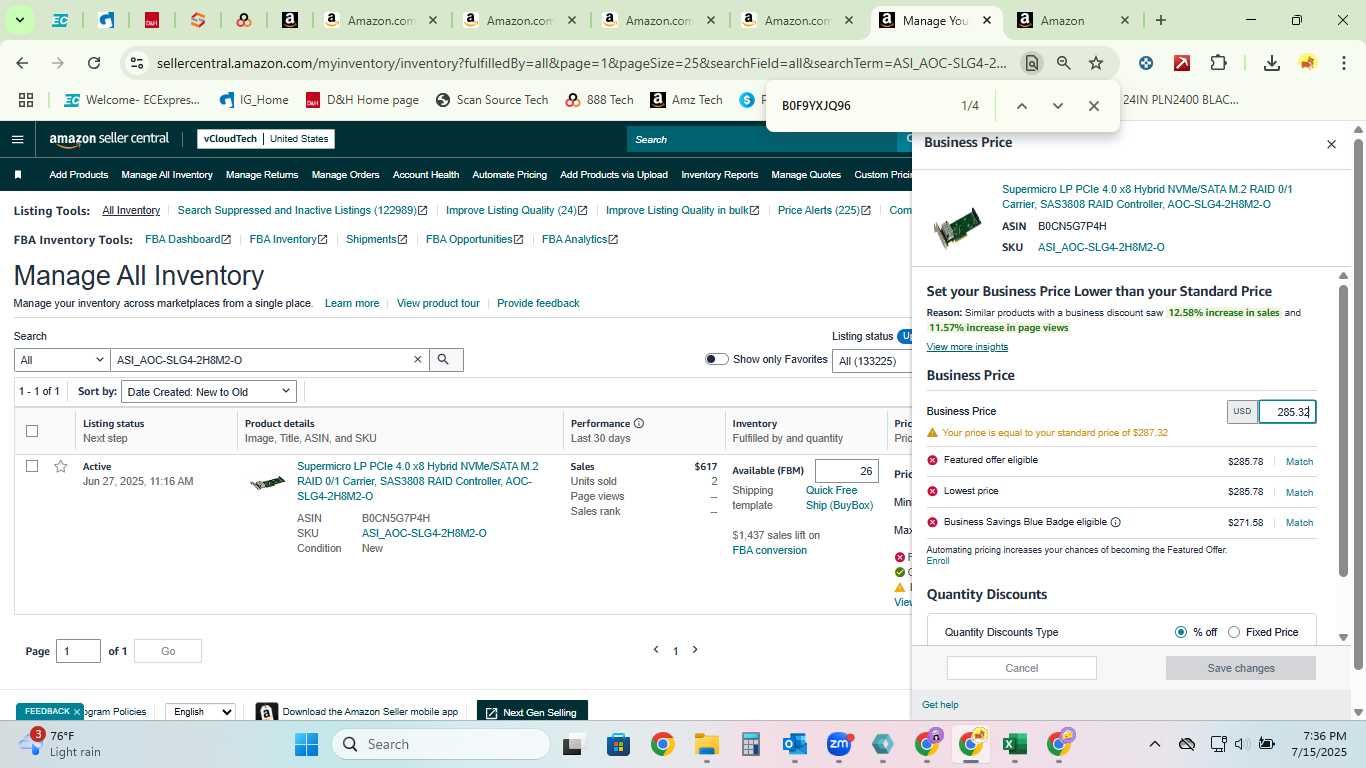The width and height of the screenshot is (1366, 768).
Task: Click Cancel in Business Price panel
Action: (1022, 668)
